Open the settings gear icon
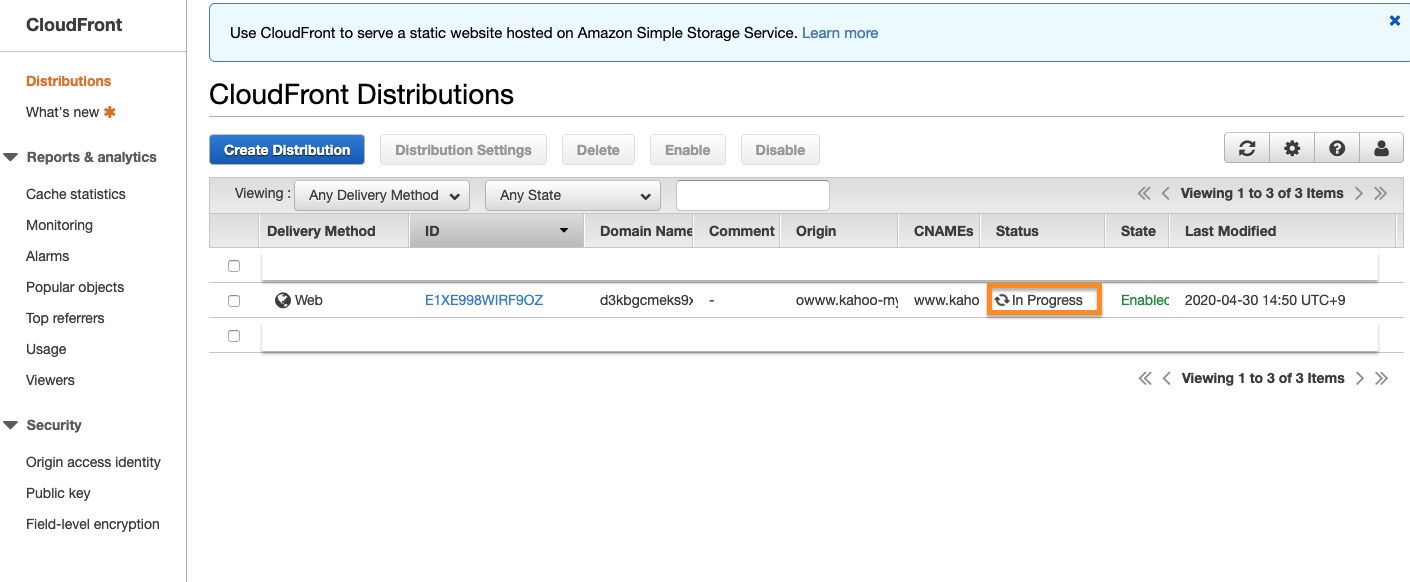 click(1292, 149)
